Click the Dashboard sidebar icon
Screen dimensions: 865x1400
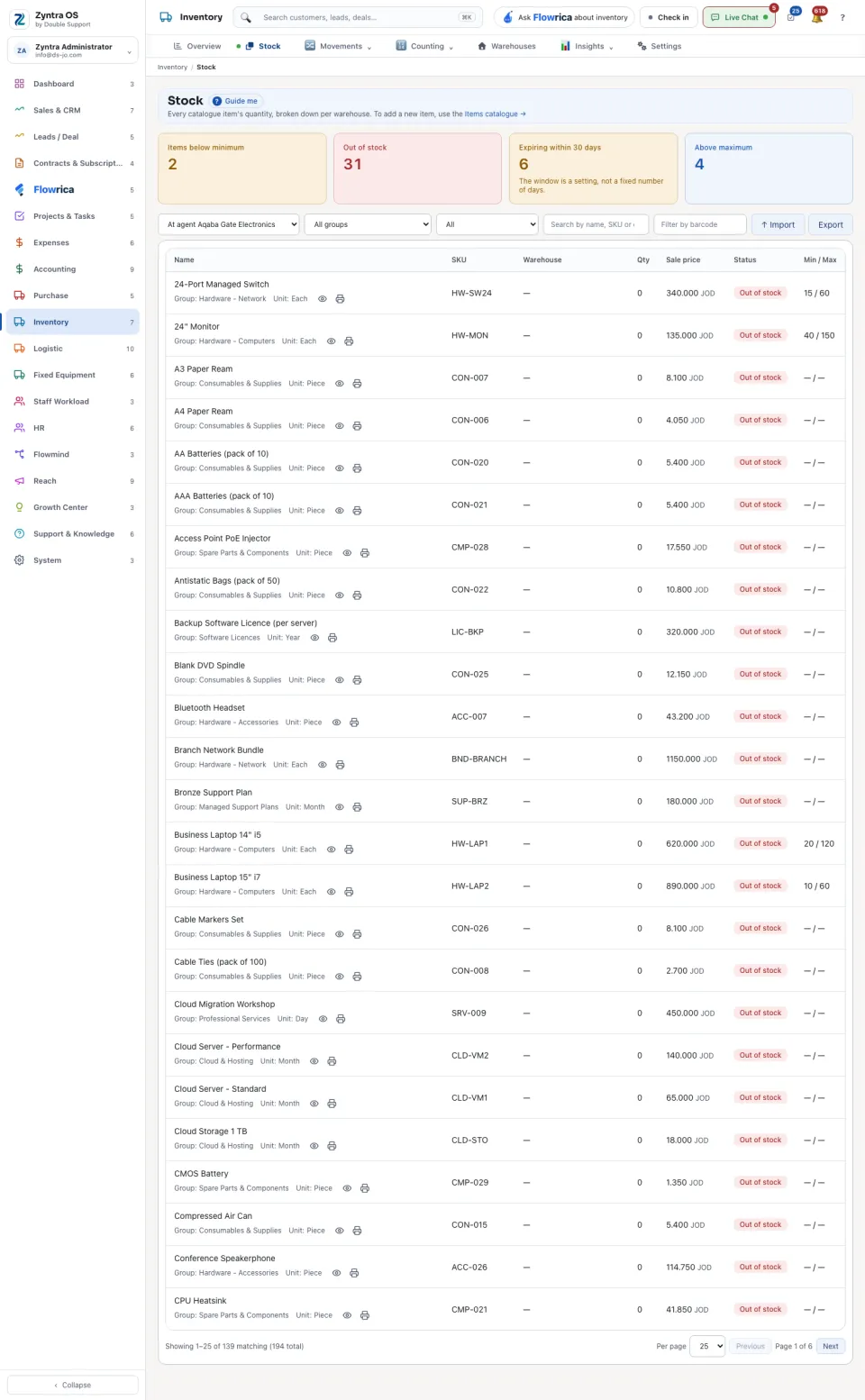(x=19, y=84)
